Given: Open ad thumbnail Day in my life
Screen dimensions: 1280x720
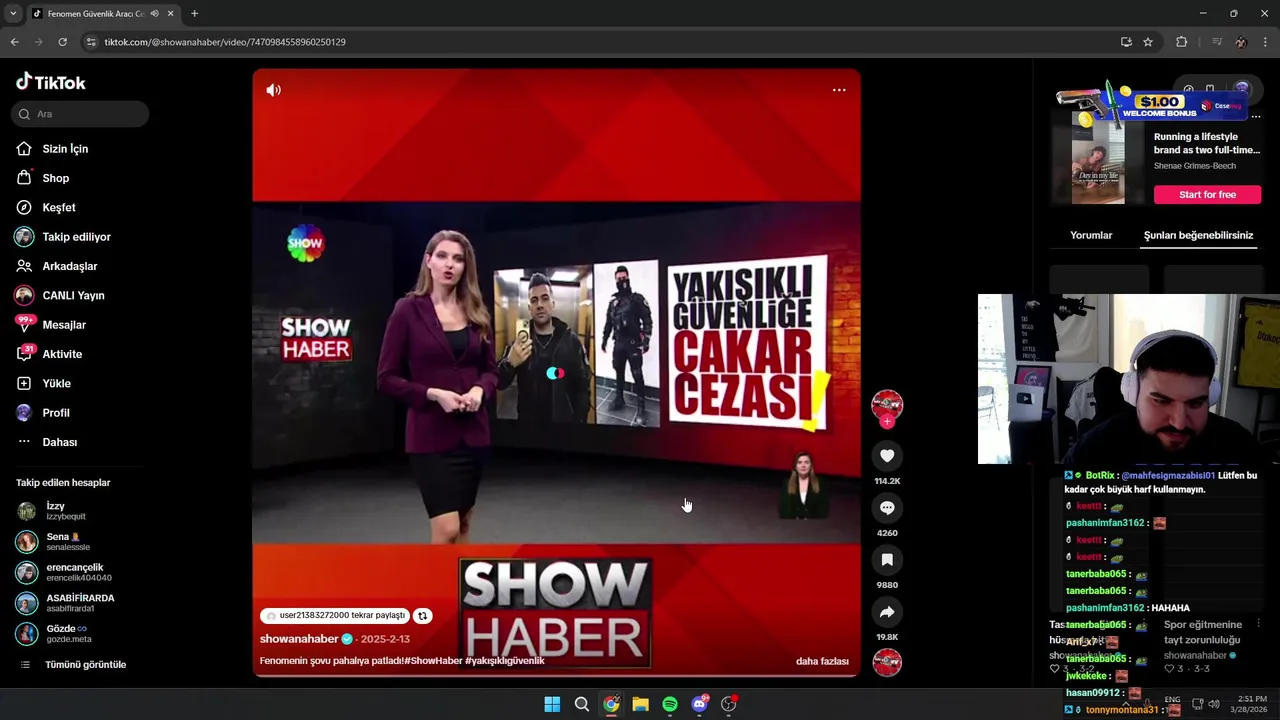Looking at the screenshot, I should (1098, 159).
